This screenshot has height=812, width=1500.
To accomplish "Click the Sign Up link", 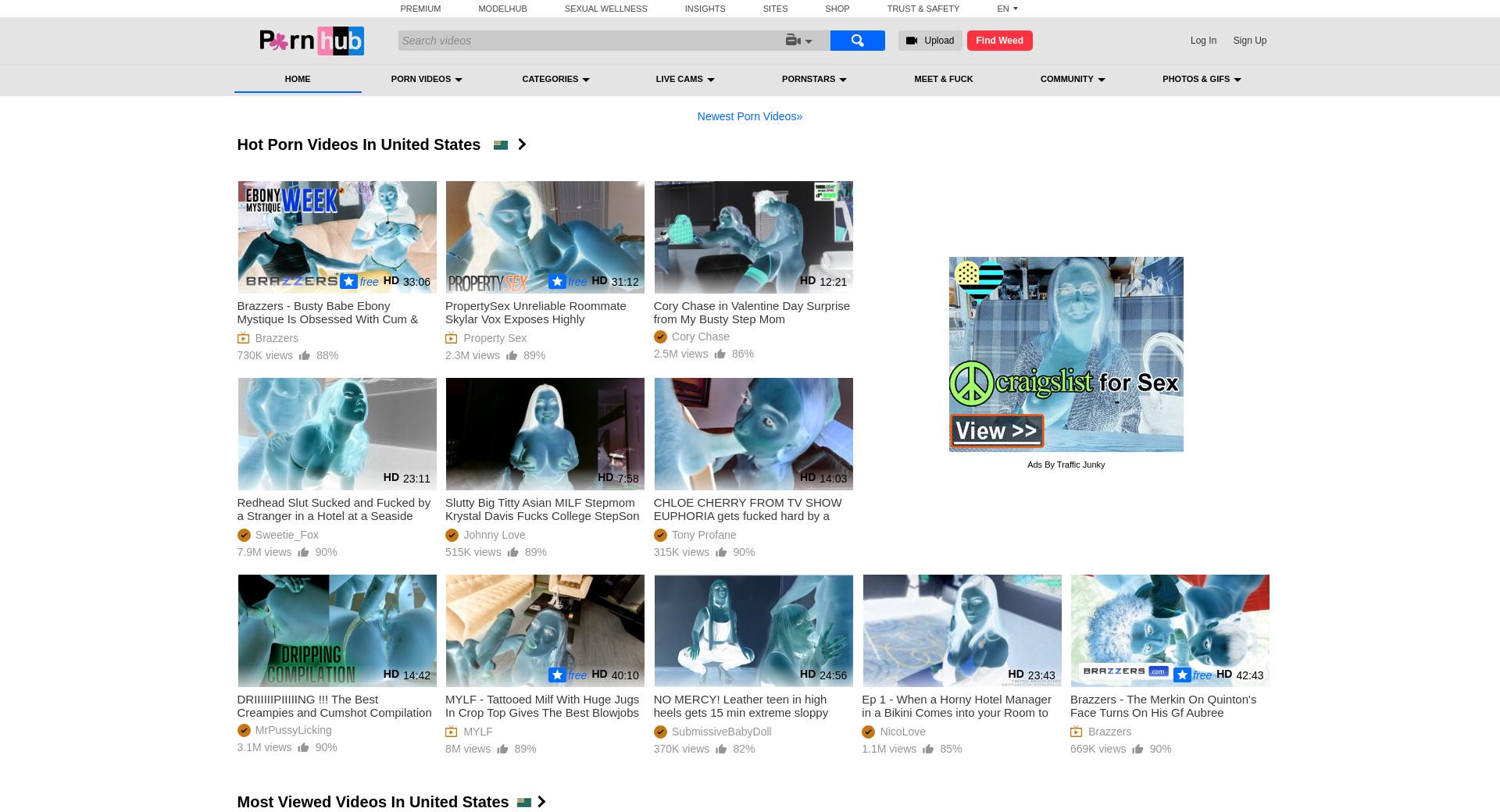I will [1250, 41].
